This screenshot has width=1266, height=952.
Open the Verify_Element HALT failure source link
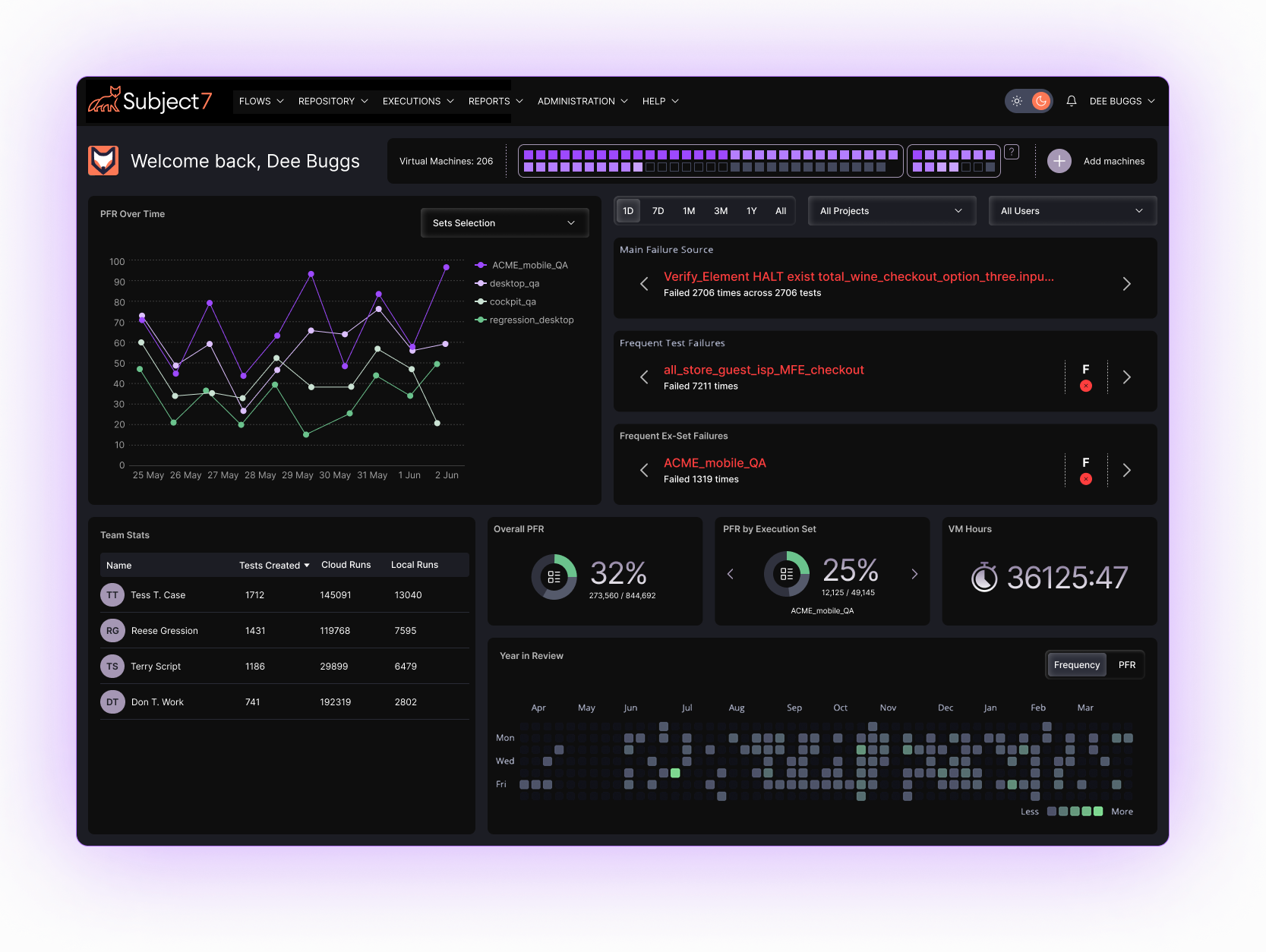858,276
